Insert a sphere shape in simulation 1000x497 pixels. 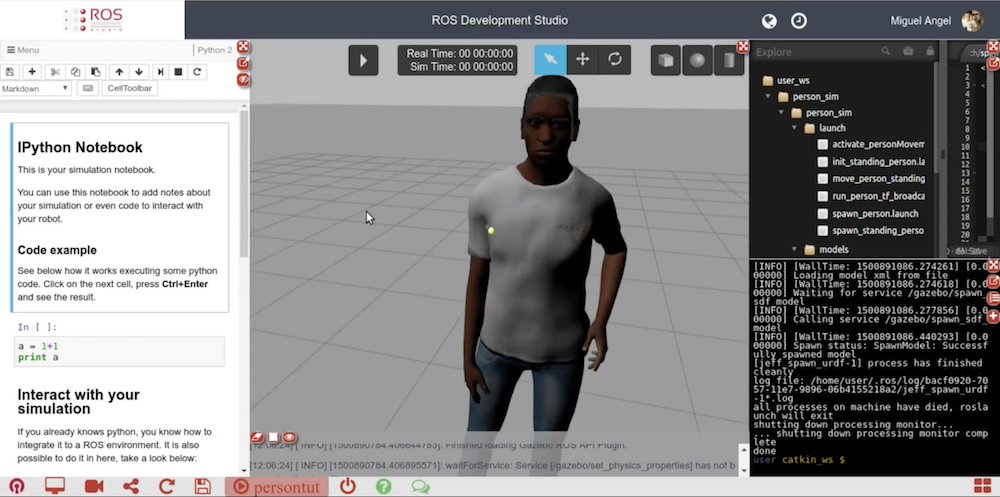[x=697, y=60]
